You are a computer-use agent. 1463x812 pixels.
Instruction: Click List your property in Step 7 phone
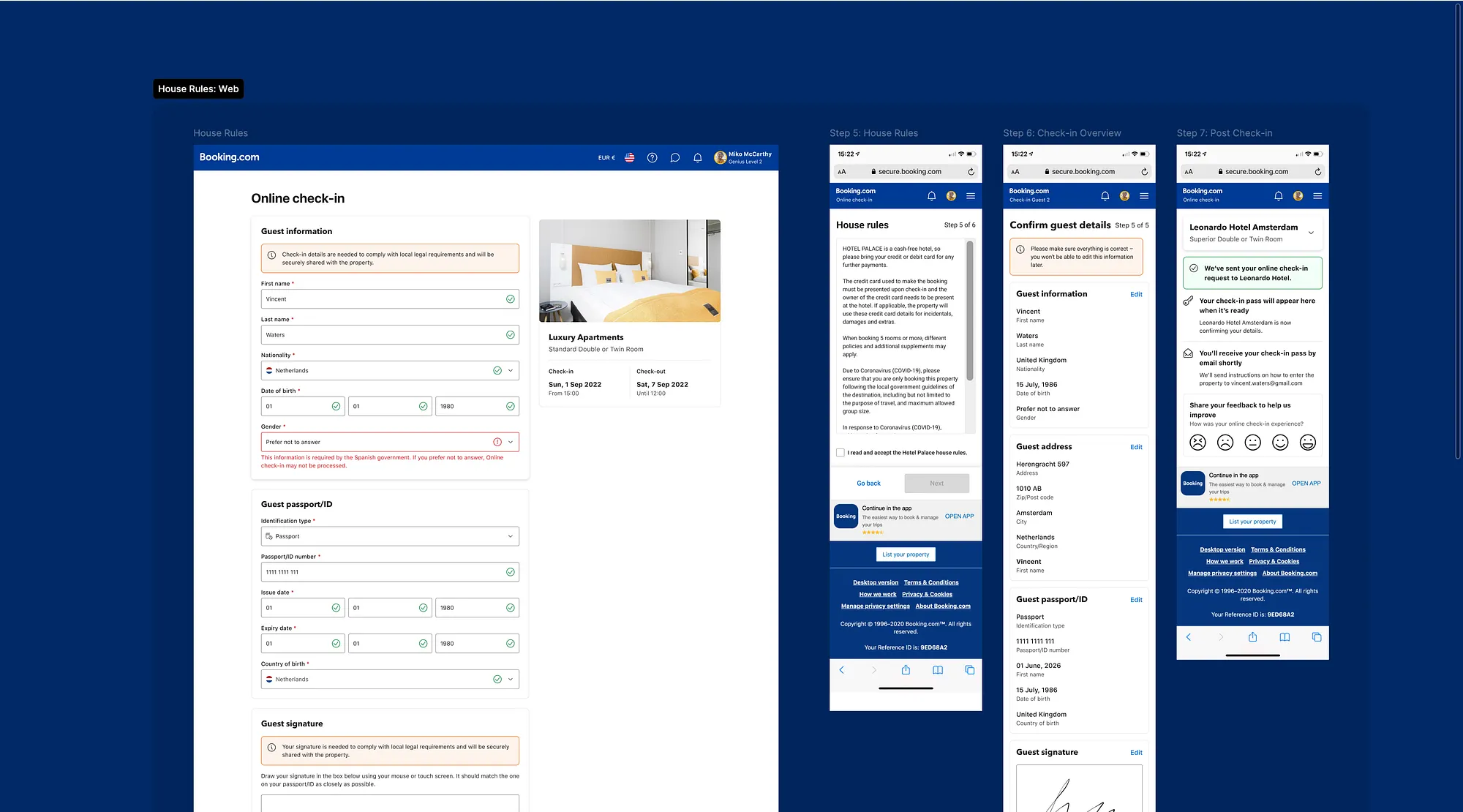1252,522
